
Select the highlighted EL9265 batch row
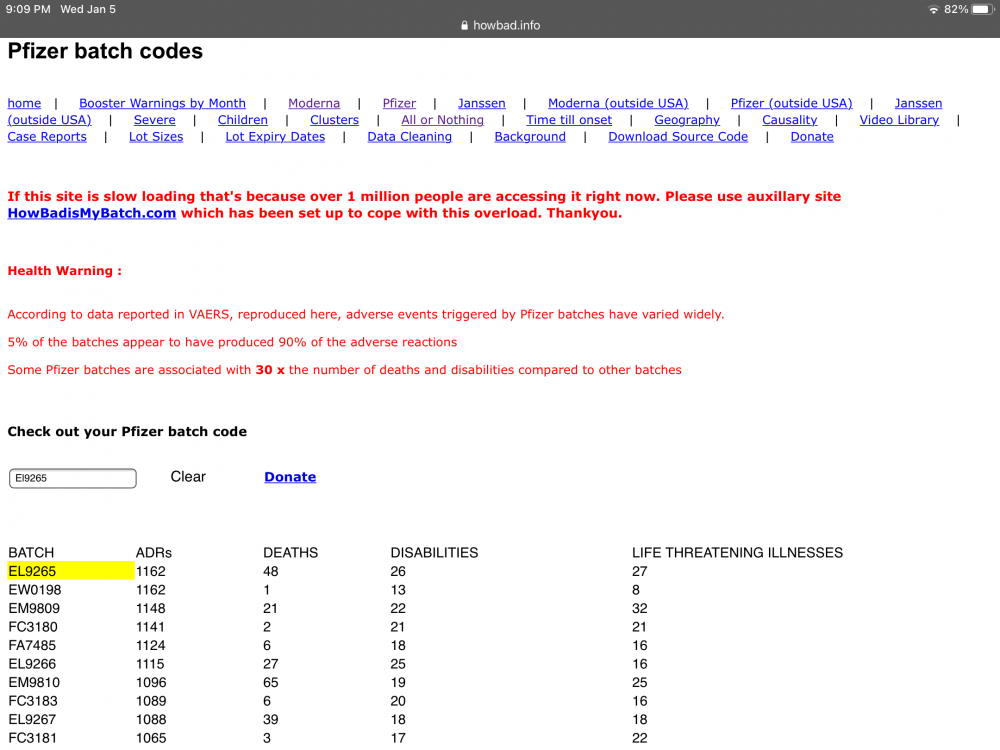pyautogui.click(x=70, y=571)
